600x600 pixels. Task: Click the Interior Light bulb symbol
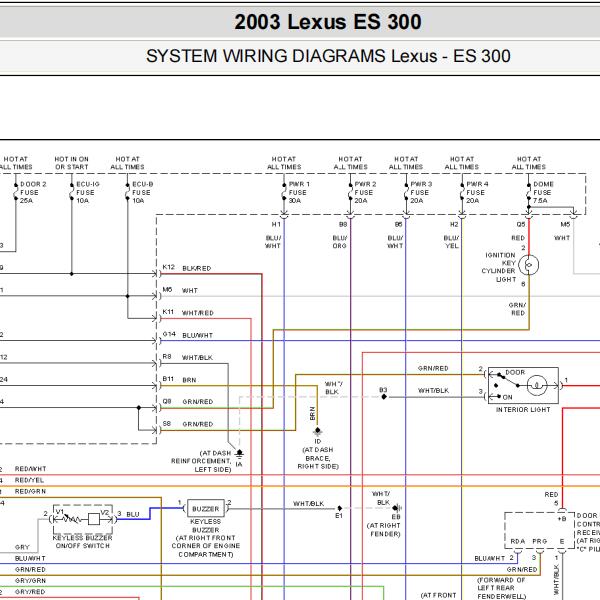point(537,385)
